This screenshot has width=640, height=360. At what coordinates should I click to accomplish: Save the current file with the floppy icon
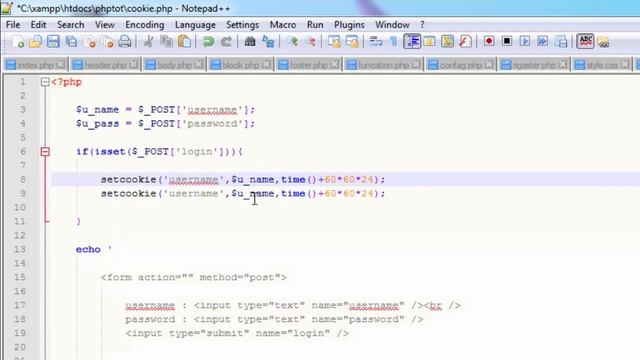[53, 42]
